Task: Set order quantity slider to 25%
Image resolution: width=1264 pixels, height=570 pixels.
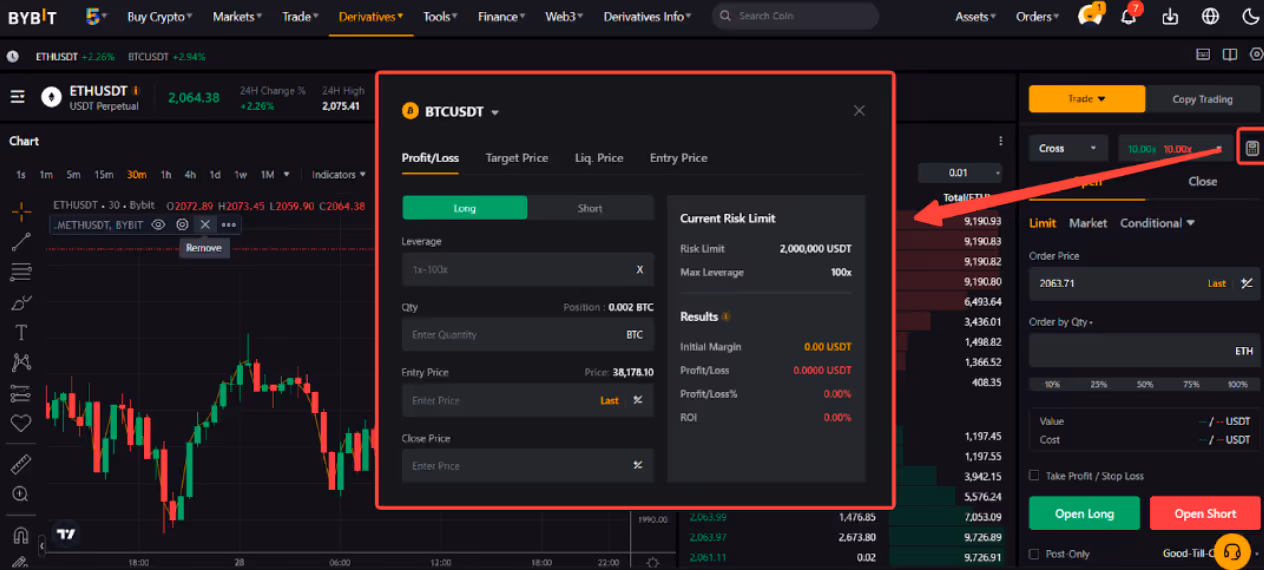Action: click(x=1099, y=384)
